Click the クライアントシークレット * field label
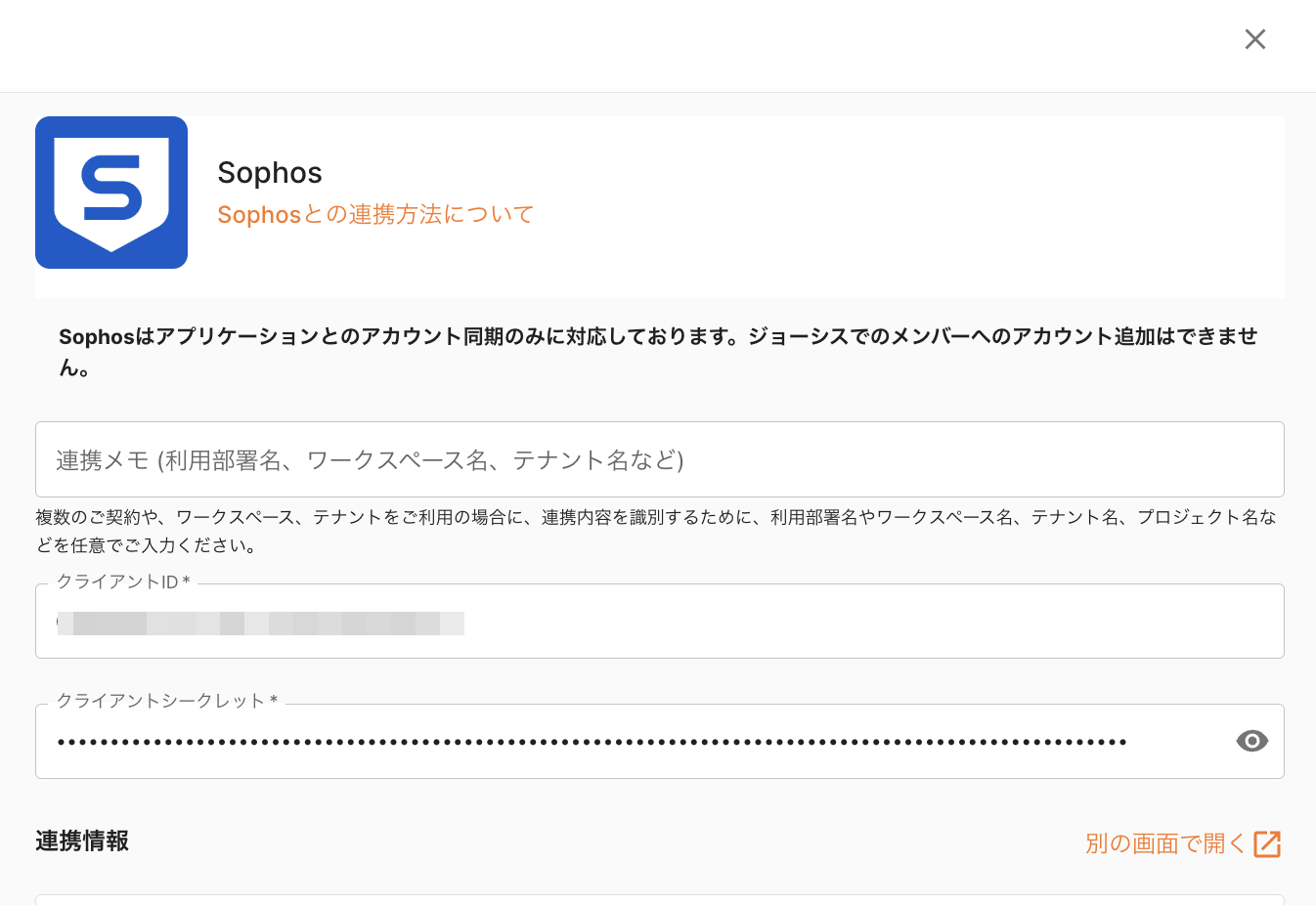Screen dimensions: 1316x905 [x=166, y=701]
